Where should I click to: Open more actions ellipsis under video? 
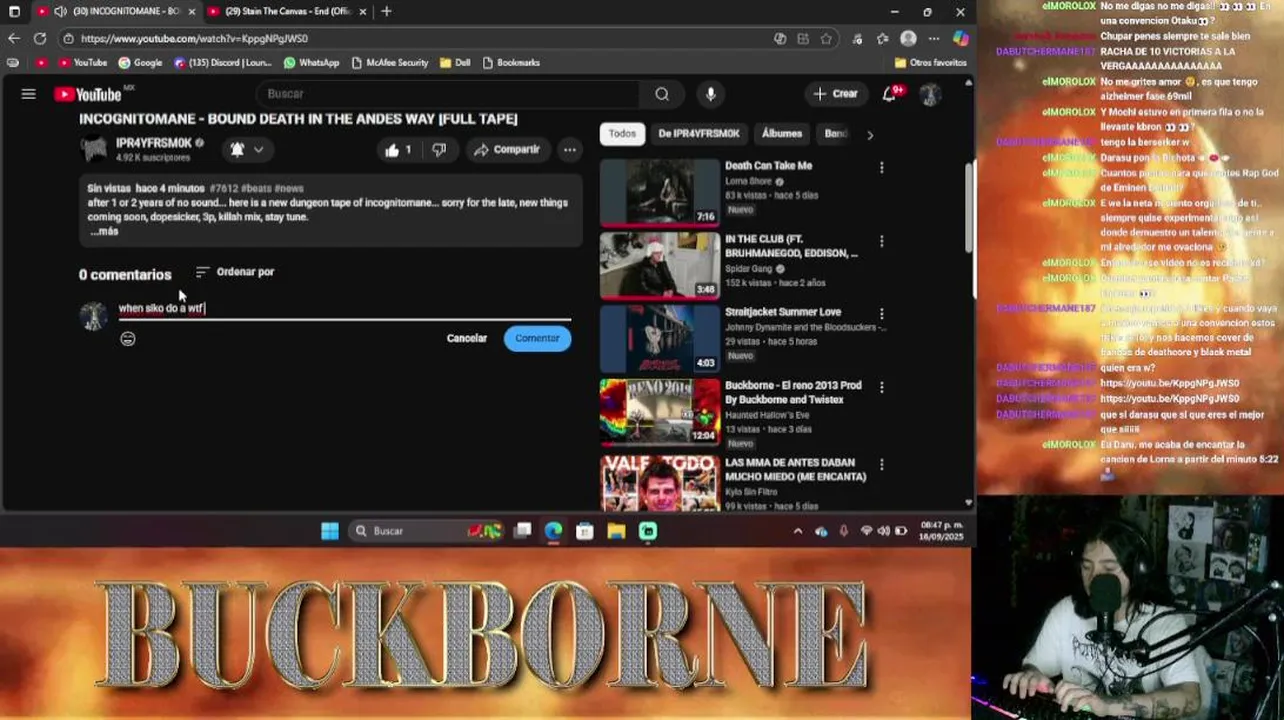click(x=569, y=150)
